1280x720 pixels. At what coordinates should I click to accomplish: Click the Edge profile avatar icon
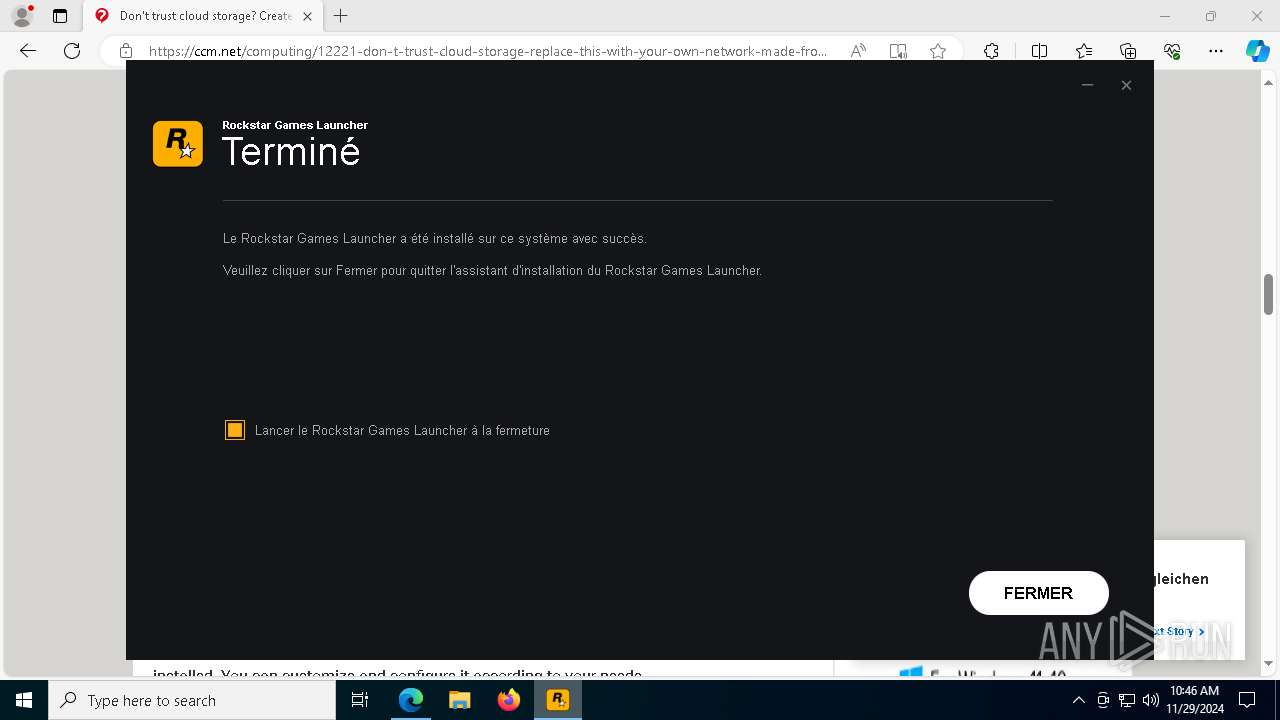pyautogui.click(x=22, y=16)
